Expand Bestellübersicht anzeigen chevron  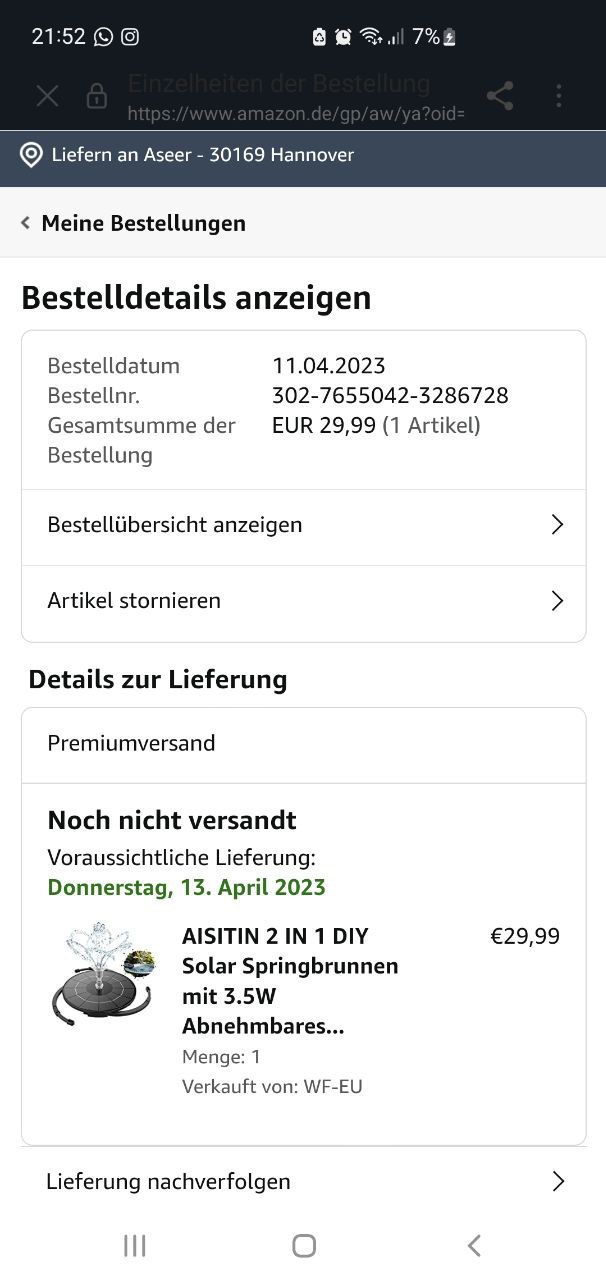coord(558,525)
